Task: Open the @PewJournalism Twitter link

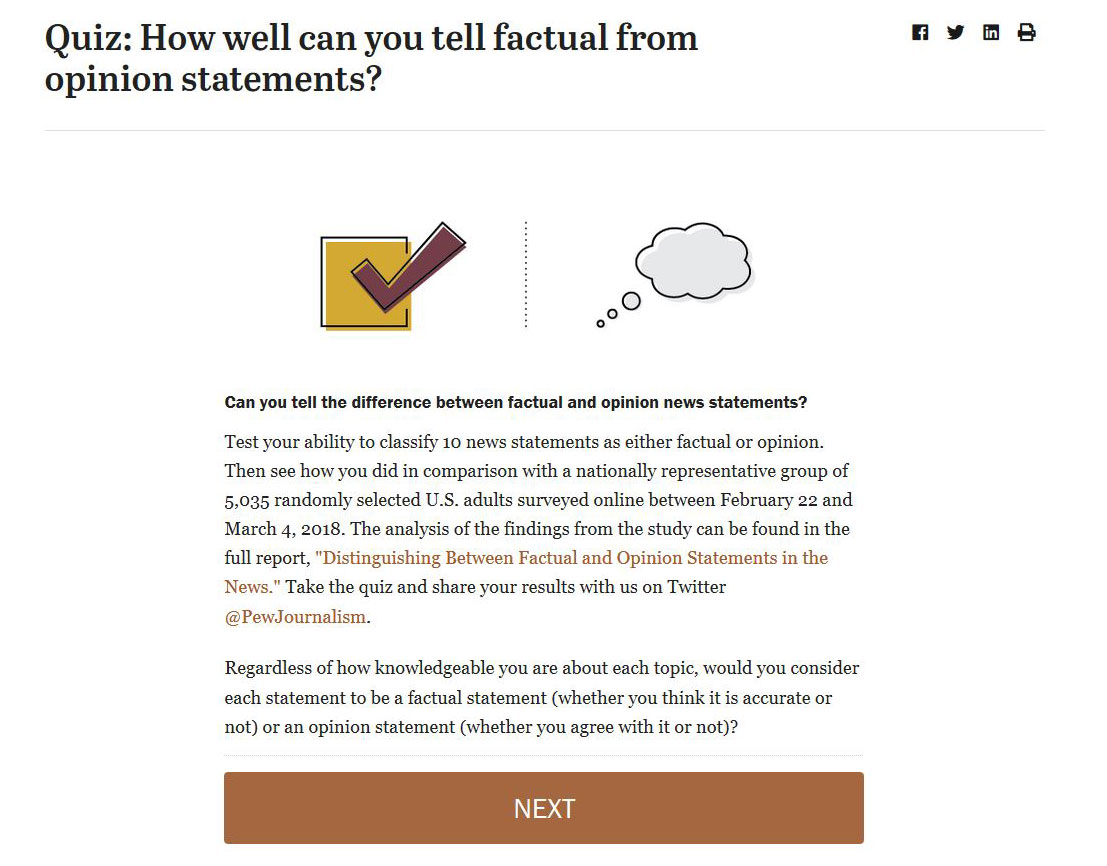Action: point(295,617)
